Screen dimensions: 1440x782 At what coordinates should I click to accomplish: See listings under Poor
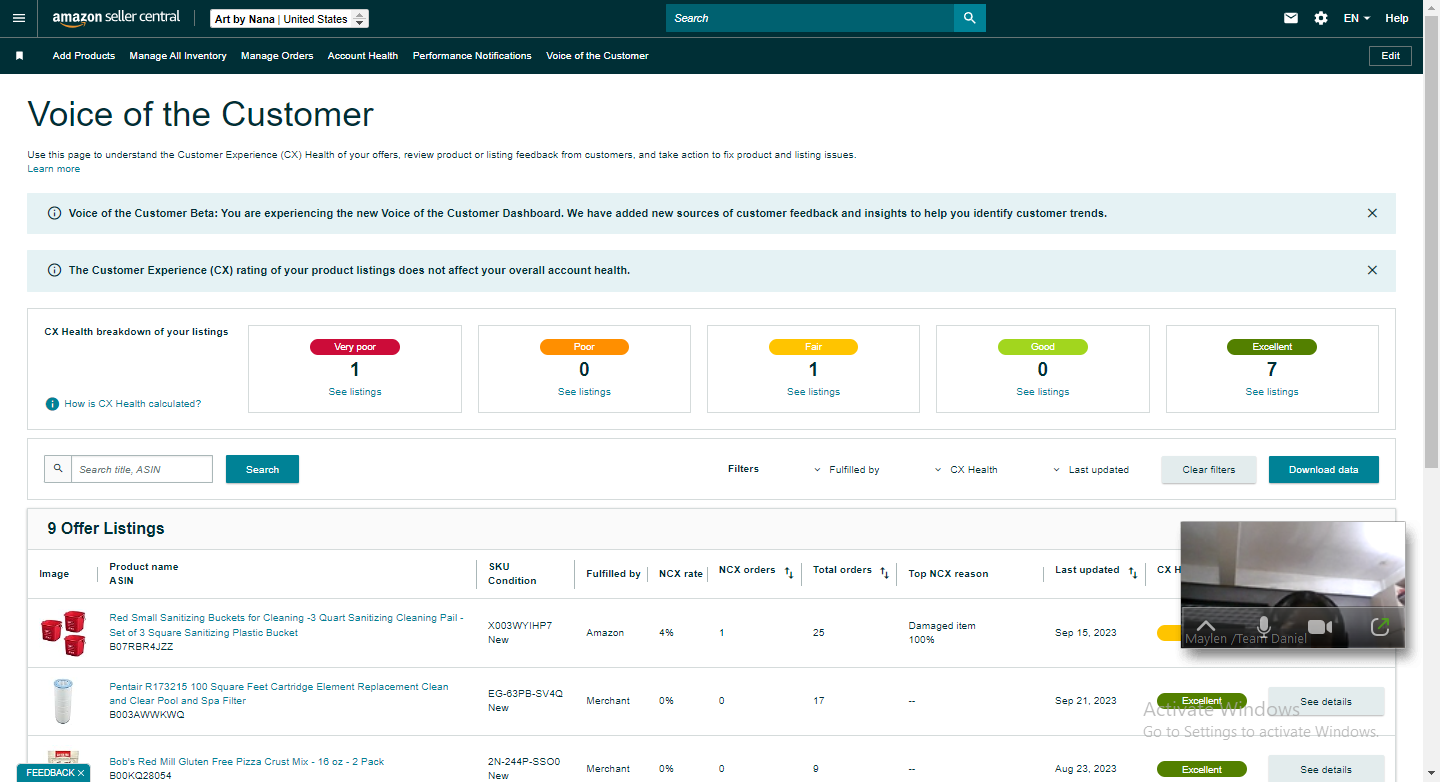pos(584,392)
